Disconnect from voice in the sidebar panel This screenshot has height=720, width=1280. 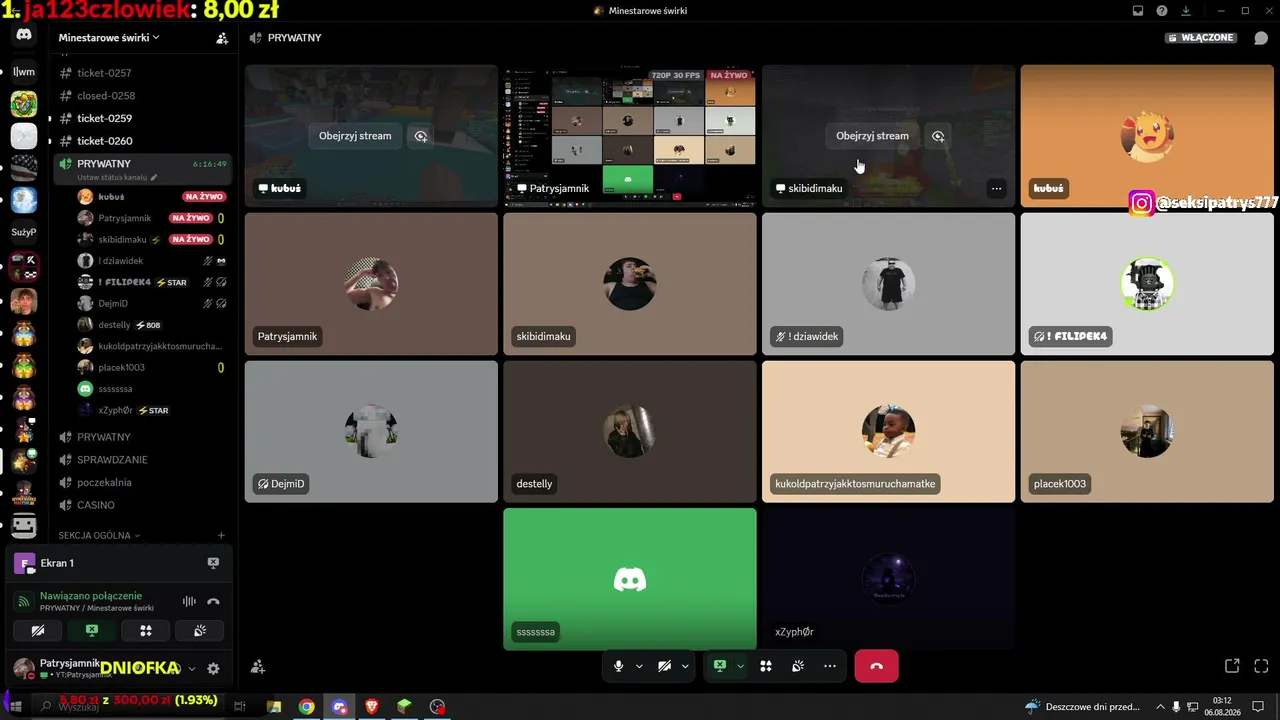tap(213, 601)
